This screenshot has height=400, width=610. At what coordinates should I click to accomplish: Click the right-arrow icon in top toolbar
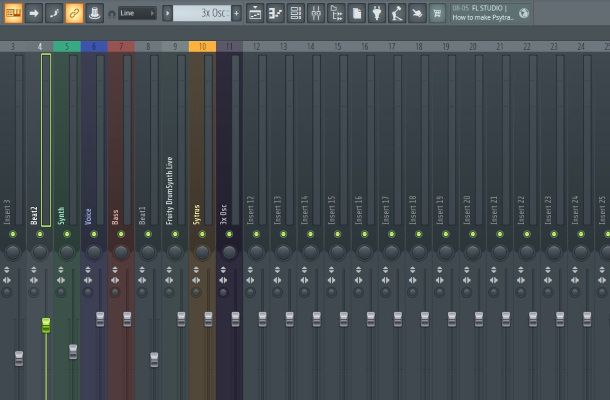33,13
